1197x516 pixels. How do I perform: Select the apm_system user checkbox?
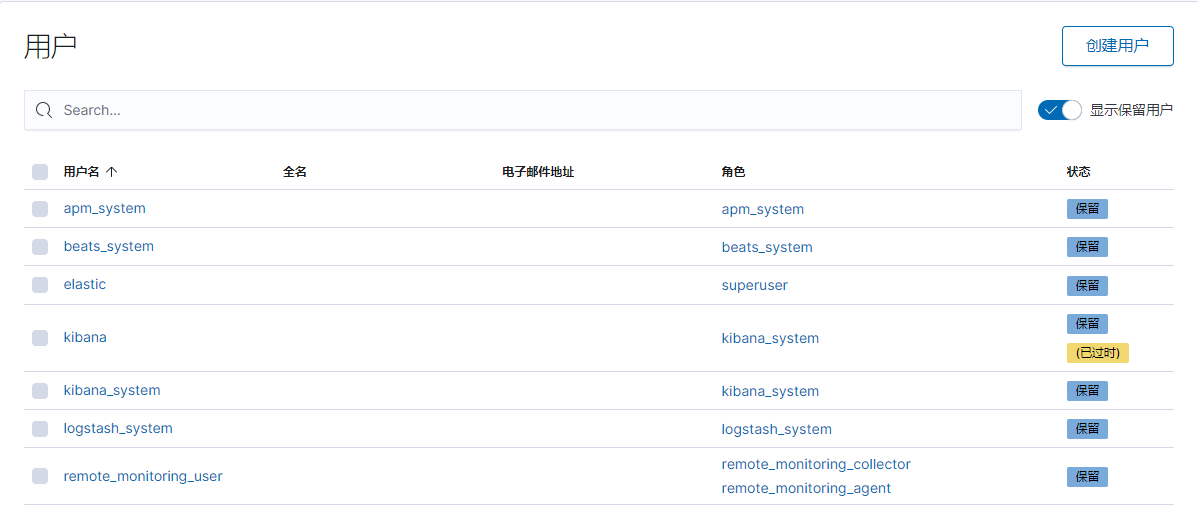pos(40,209)
